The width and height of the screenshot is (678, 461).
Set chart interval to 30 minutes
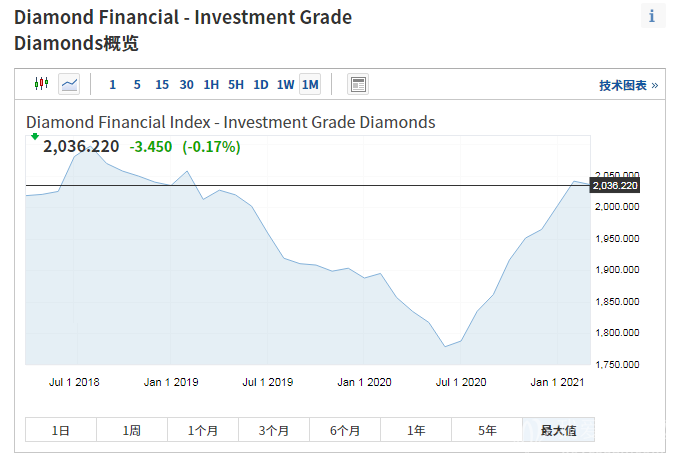coord(187,85)
